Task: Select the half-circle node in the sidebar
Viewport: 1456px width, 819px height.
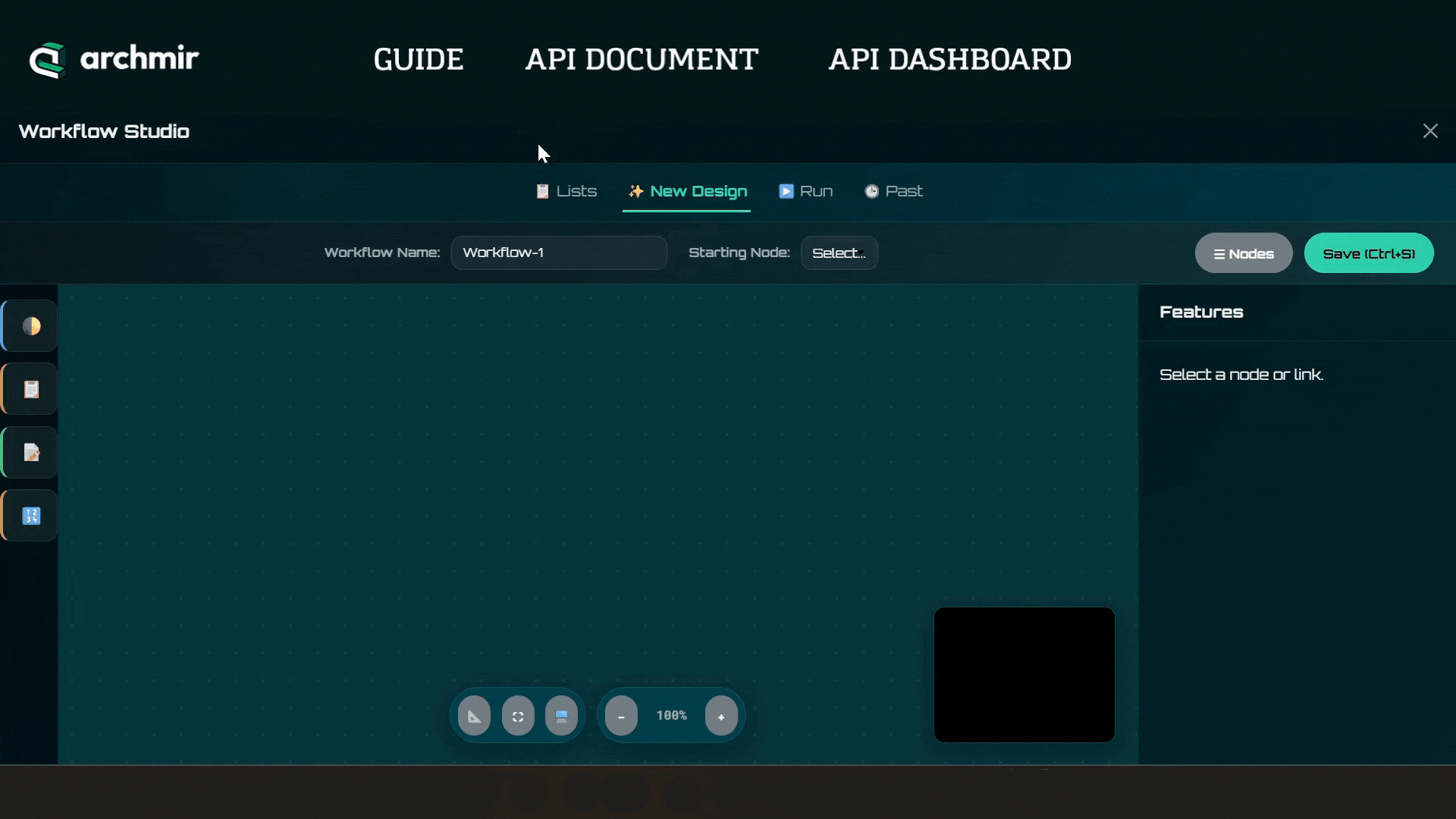Action: (30, 326)
